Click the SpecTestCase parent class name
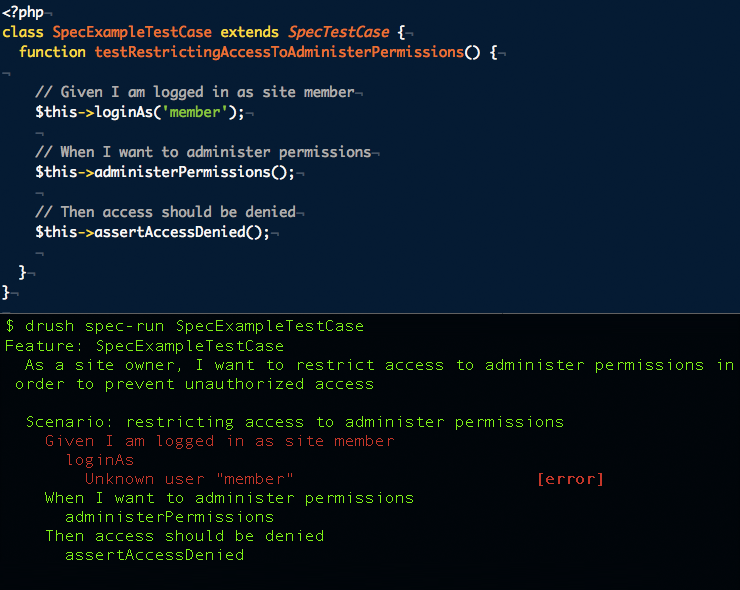Viewport: 740px width, 590px height. point(316,32)
